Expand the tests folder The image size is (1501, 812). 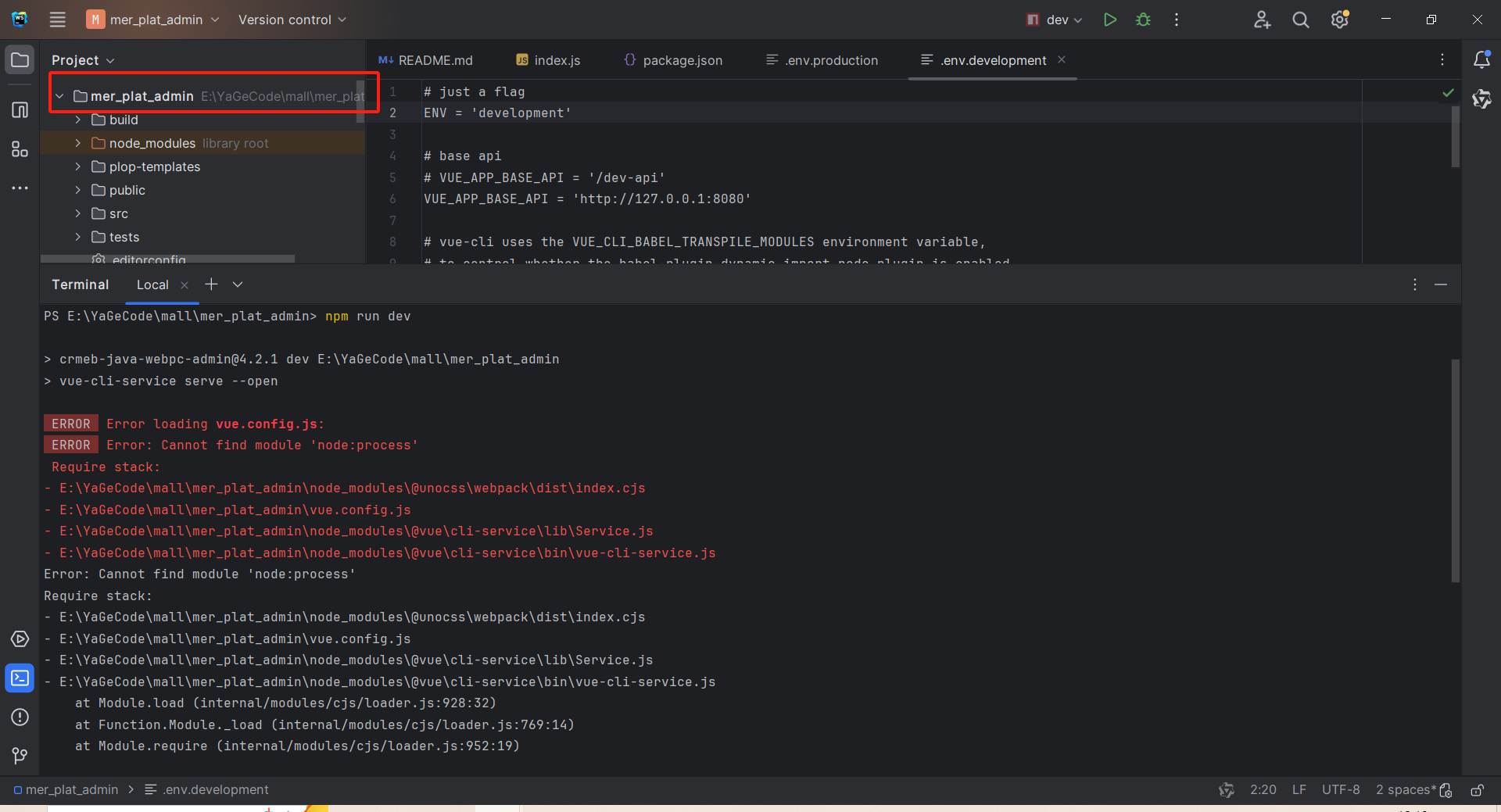pos(77,237)
